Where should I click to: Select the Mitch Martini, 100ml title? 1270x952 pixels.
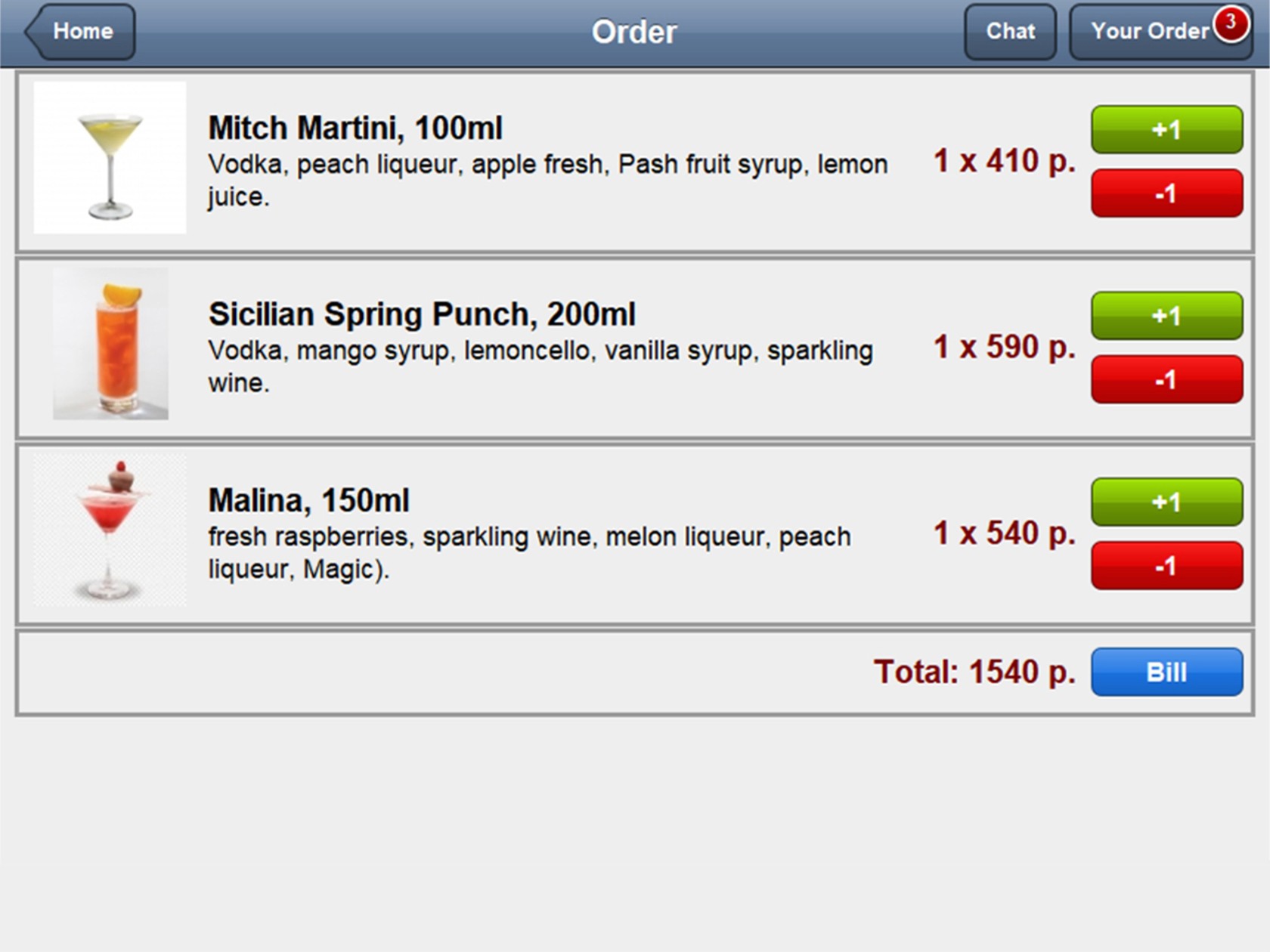pyautogui.click(x=355, y=128)
